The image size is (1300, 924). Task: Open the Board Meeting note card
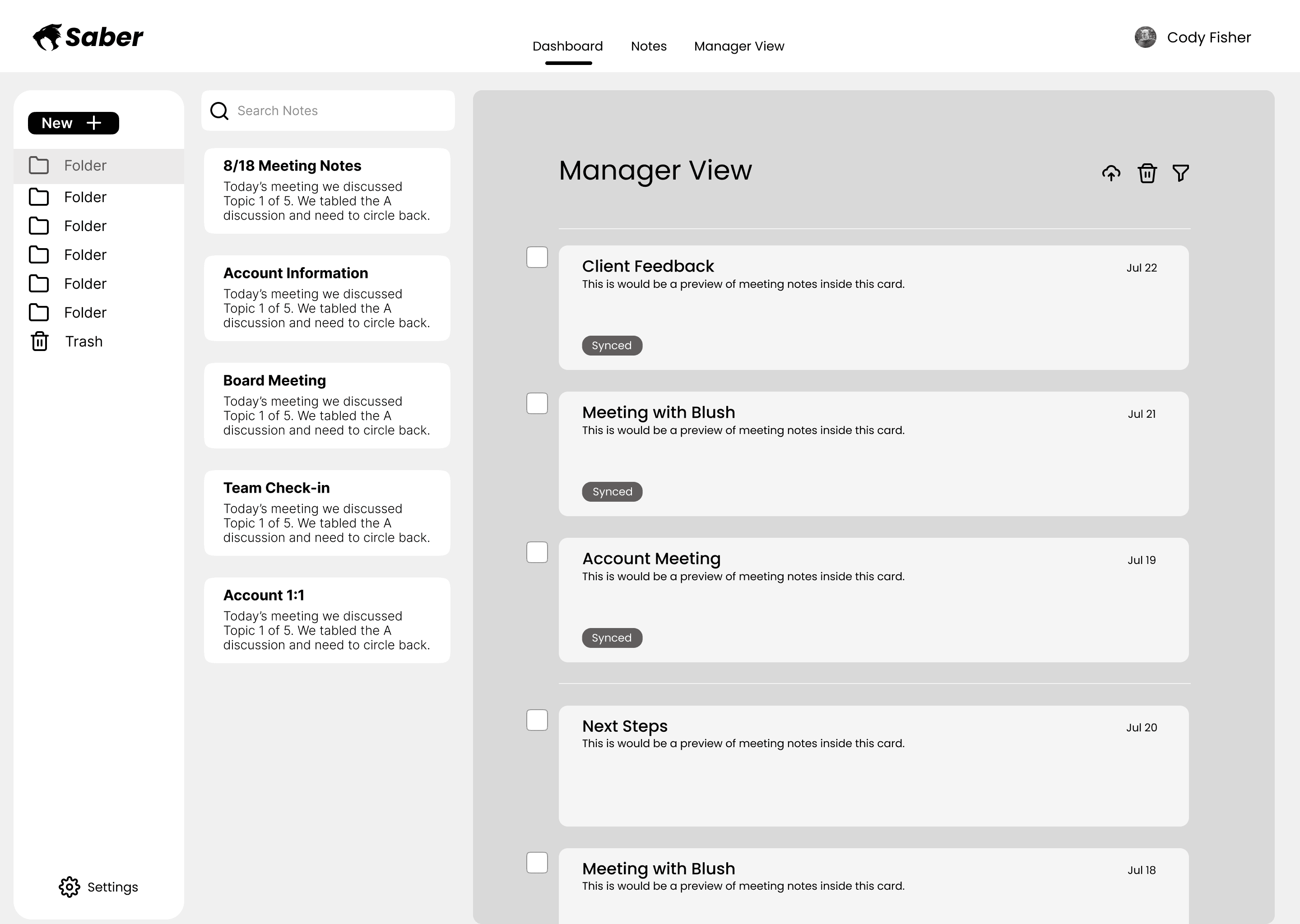[327, 405]
